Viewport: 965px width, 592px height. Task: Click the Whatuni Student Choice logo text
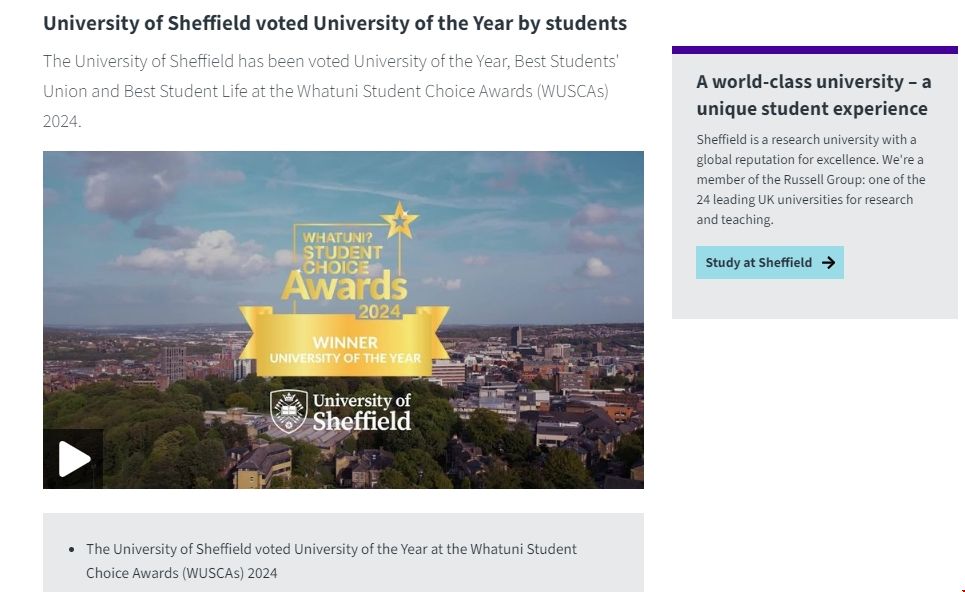pos(342,251)
